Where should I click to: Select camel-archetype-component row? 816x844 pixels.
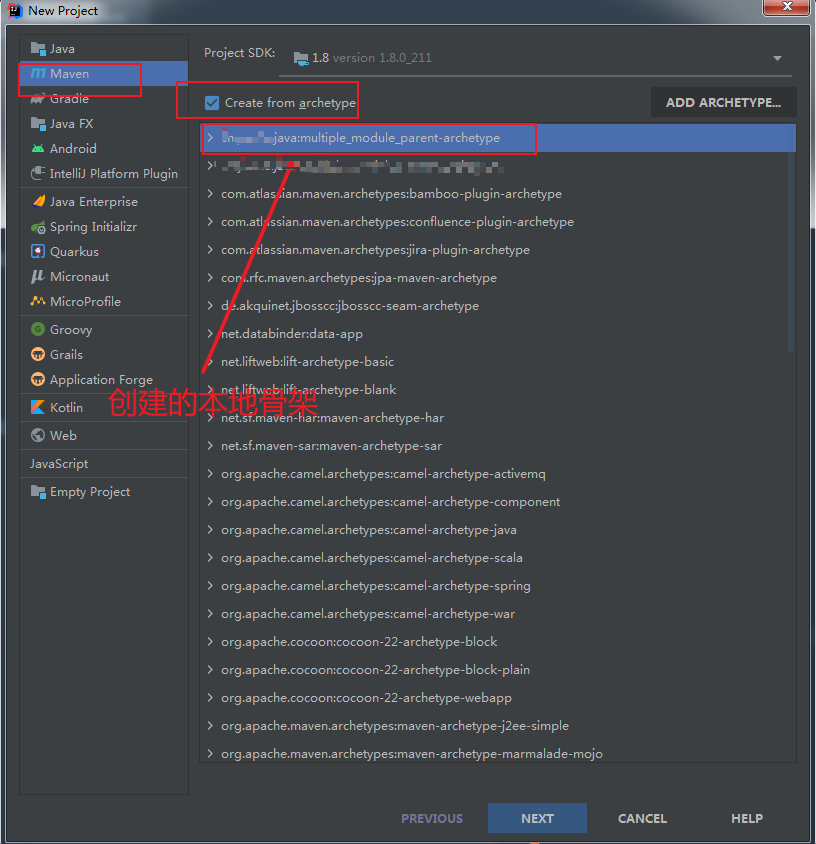click(498, 502)
